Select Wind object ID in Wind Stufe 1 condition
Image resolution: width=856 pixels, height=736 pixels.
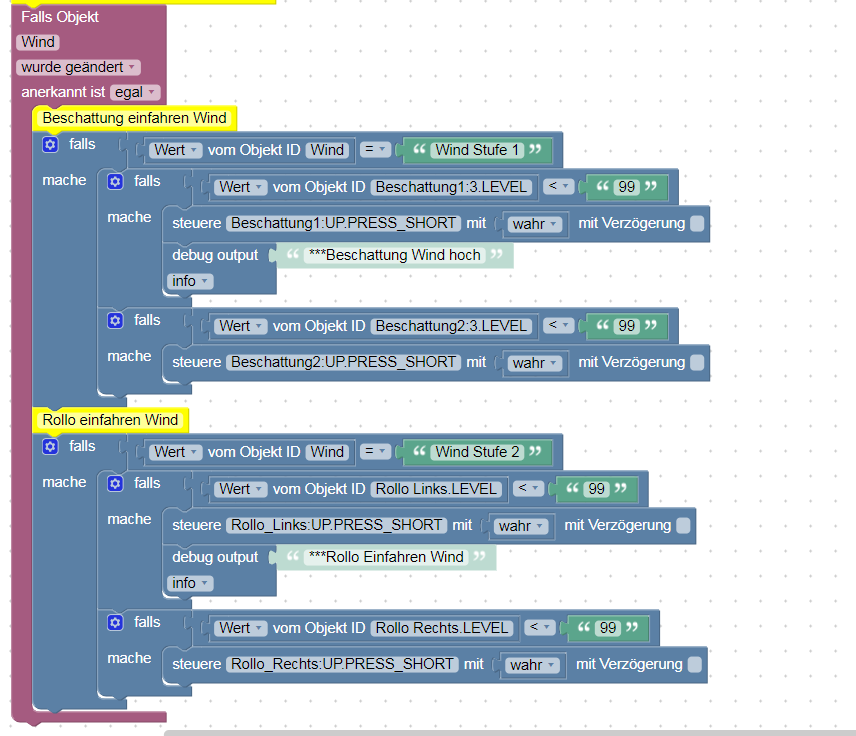[x=327, y=150]
